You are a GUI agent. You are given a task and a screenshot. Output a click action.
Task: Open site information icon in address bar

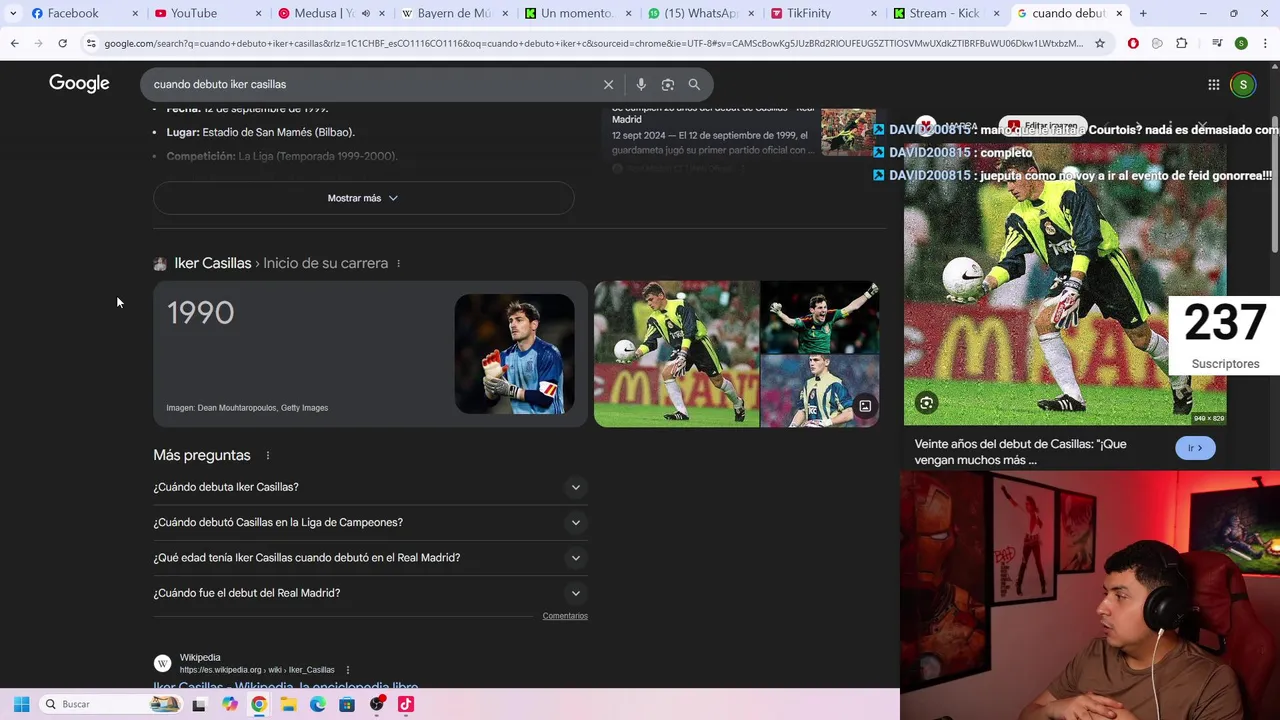tap(91, 43)
